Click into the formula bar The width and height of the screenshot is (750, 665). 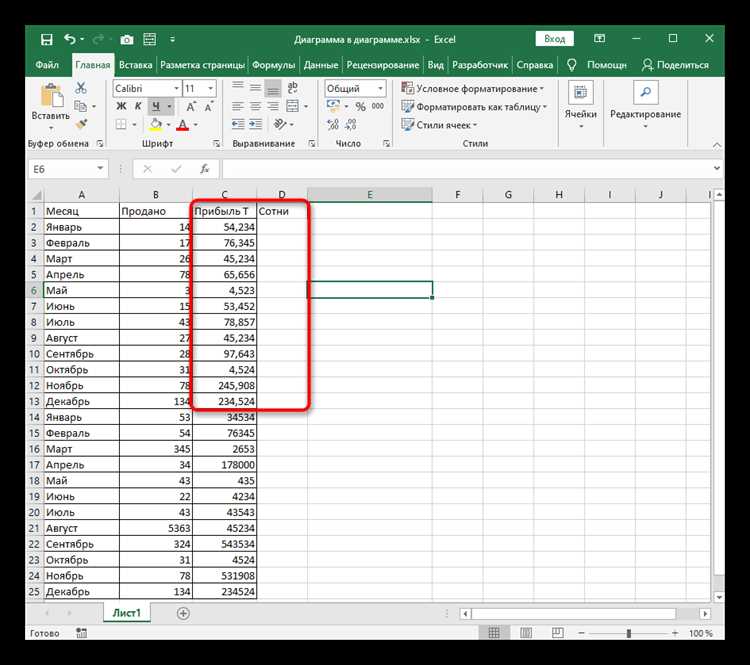[466, 169]
